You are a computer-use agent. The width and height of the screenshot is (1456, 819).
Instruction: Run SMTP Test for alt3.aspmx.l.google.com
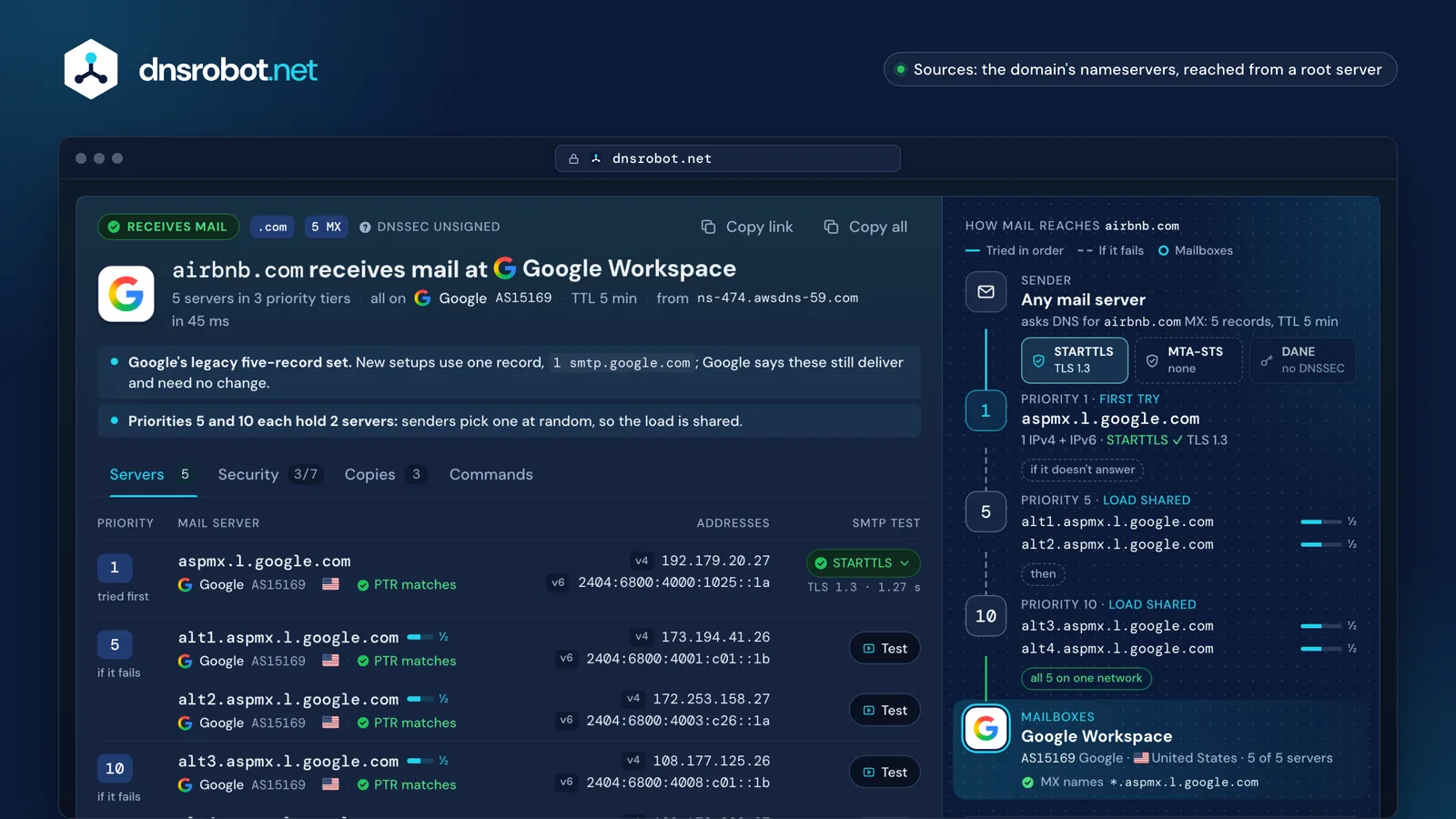click(885, 773)
